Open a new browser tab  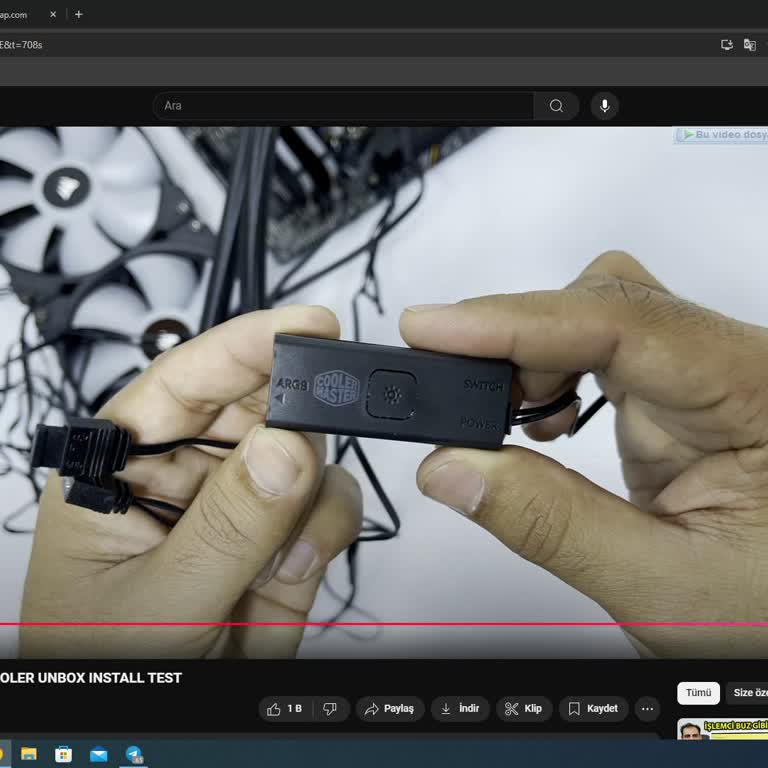tap(78, 15)
